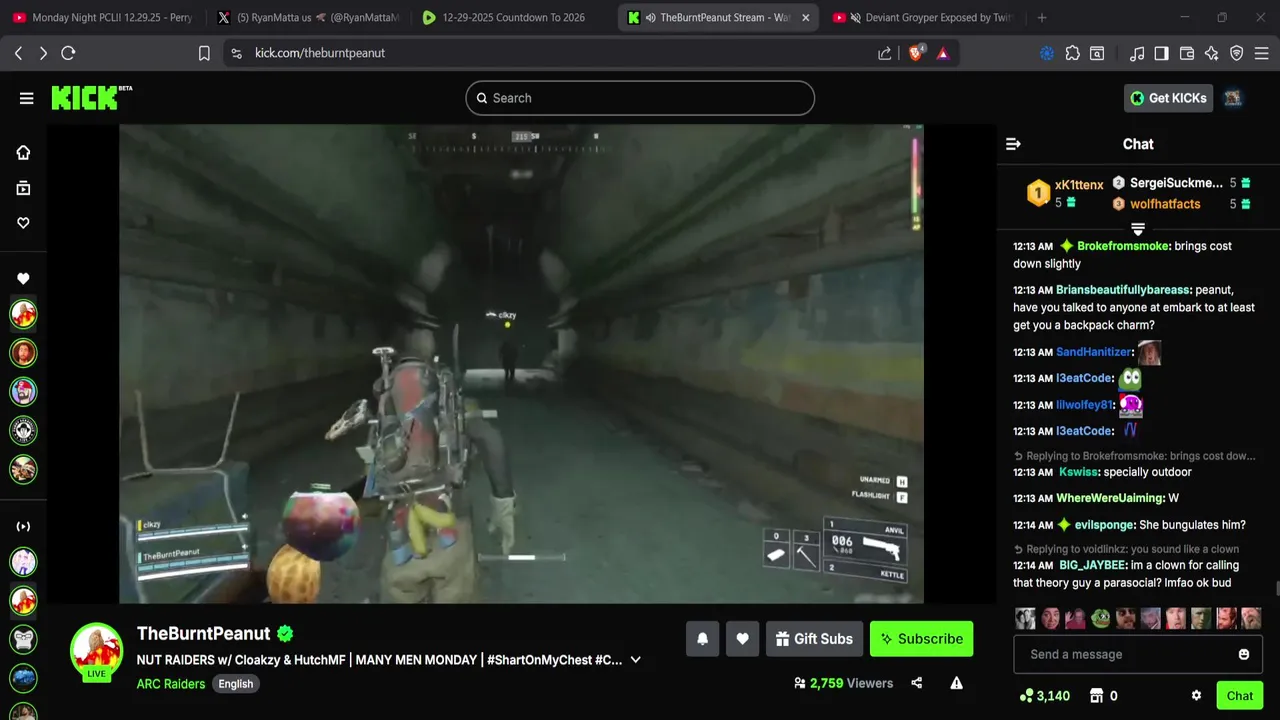This screenshot has width=1280, height=720.
Task: Click username evilsponge in chat
Action: [x=1105, y=525]
